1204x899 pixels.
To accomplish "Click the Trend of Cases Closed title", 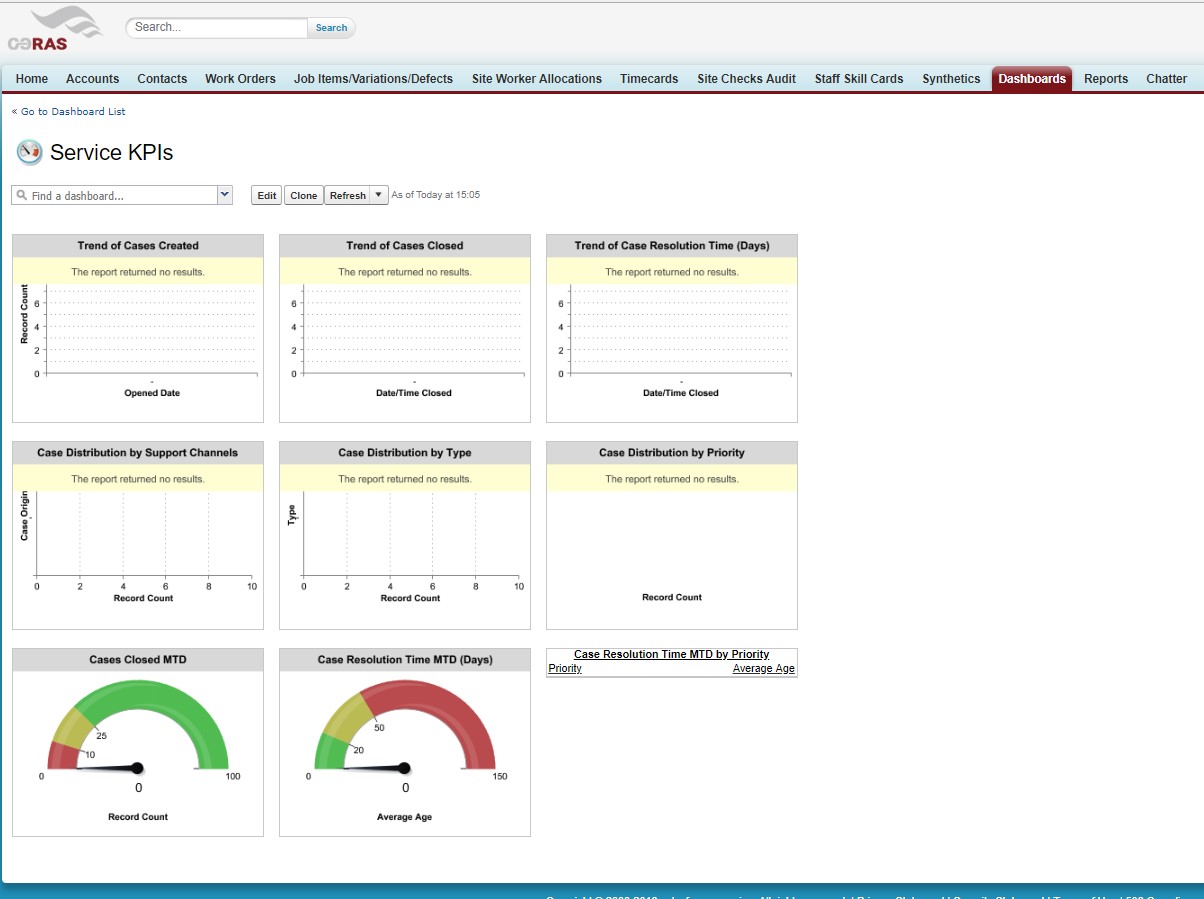I will pyautogui.click(x=405, y=246).
